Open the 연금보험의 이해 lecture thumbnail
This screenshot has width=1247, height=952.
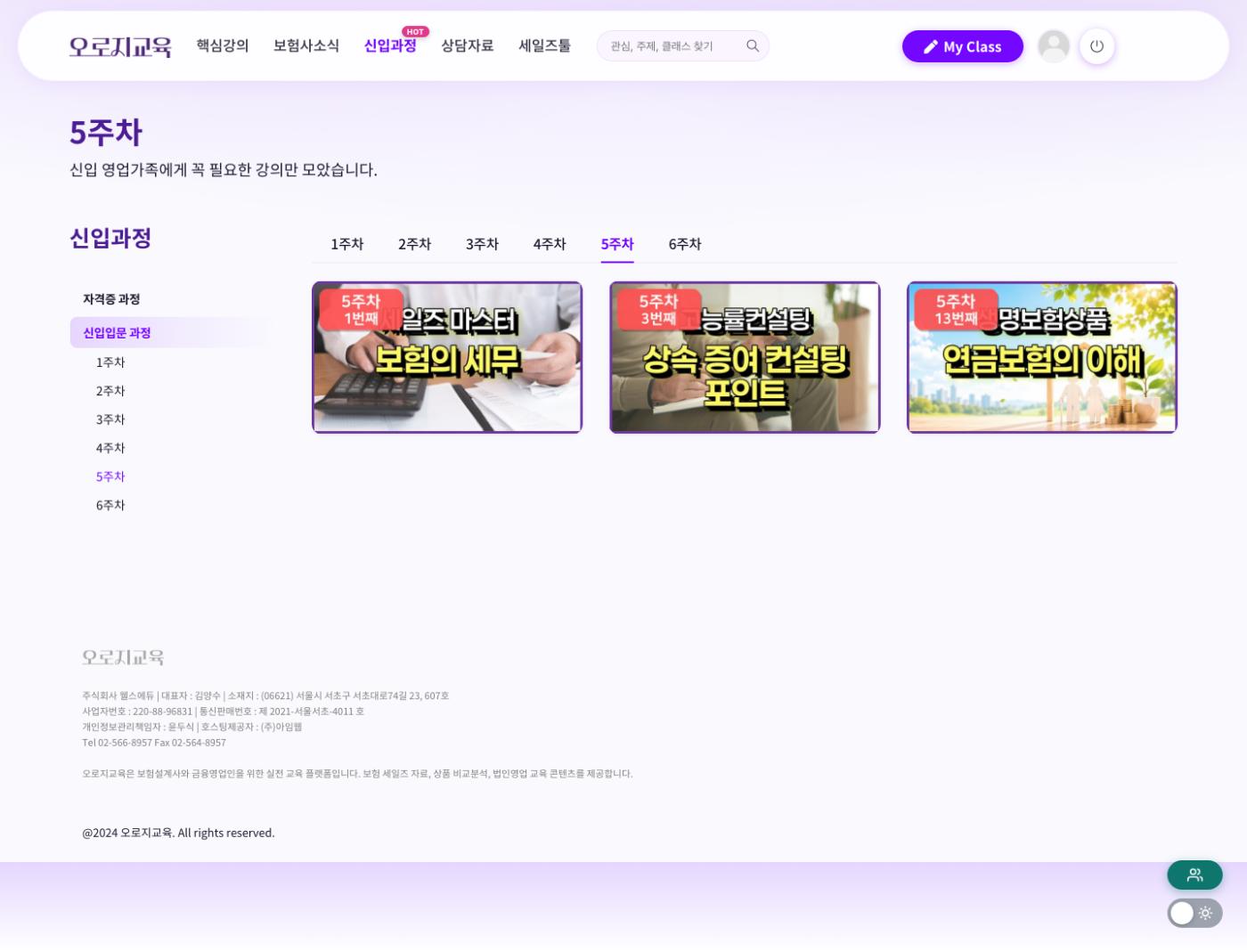tap(1042, 357)
